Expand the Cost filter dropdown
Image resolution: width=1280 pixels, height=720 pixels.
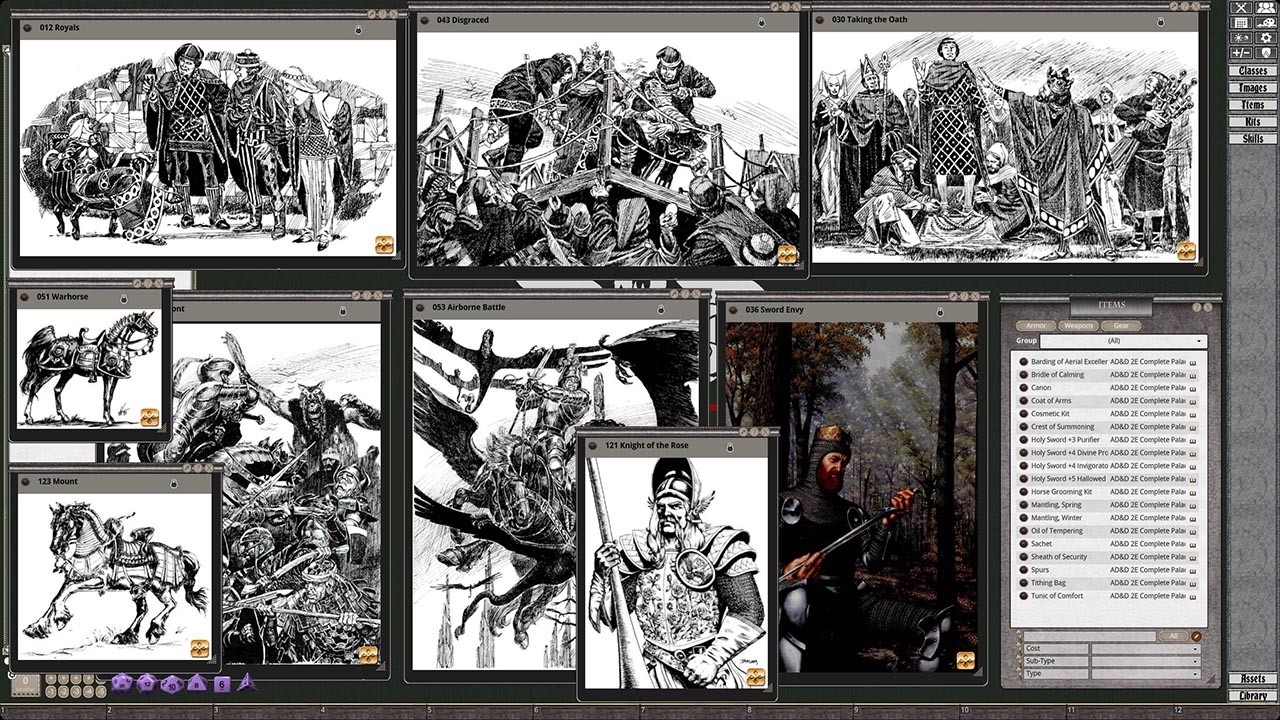1146,649
